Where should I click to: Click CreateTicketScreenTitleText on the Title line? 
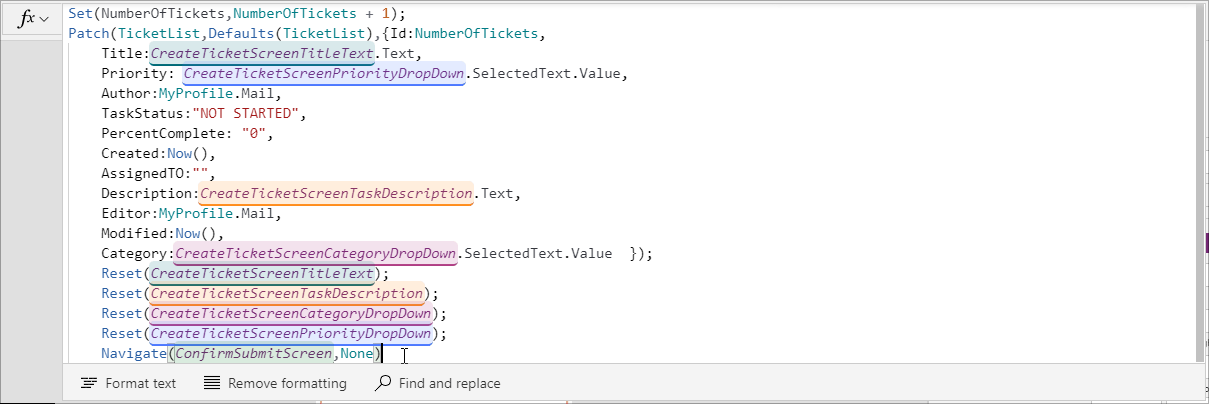(262, 53)
